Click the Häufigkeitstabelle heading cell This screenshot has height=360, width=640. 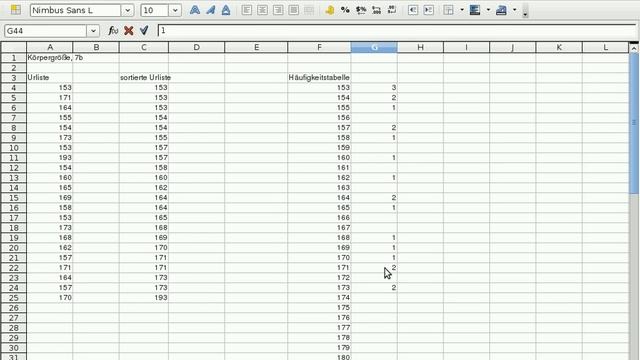pyautogui.click(x=319, y=78)
